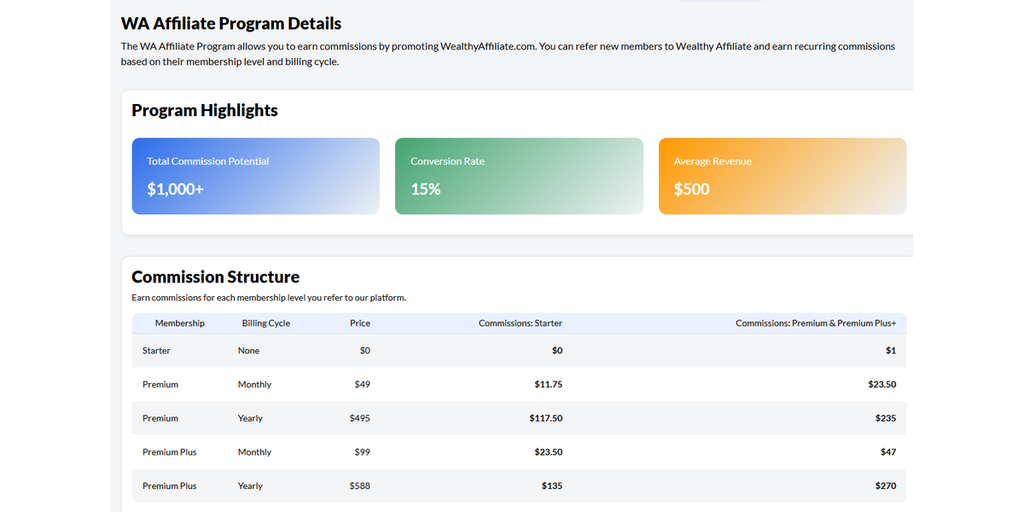This screenshot has height=512, width=1024.
Task: Click the Conversion Rate card
Action: (519, 176)
